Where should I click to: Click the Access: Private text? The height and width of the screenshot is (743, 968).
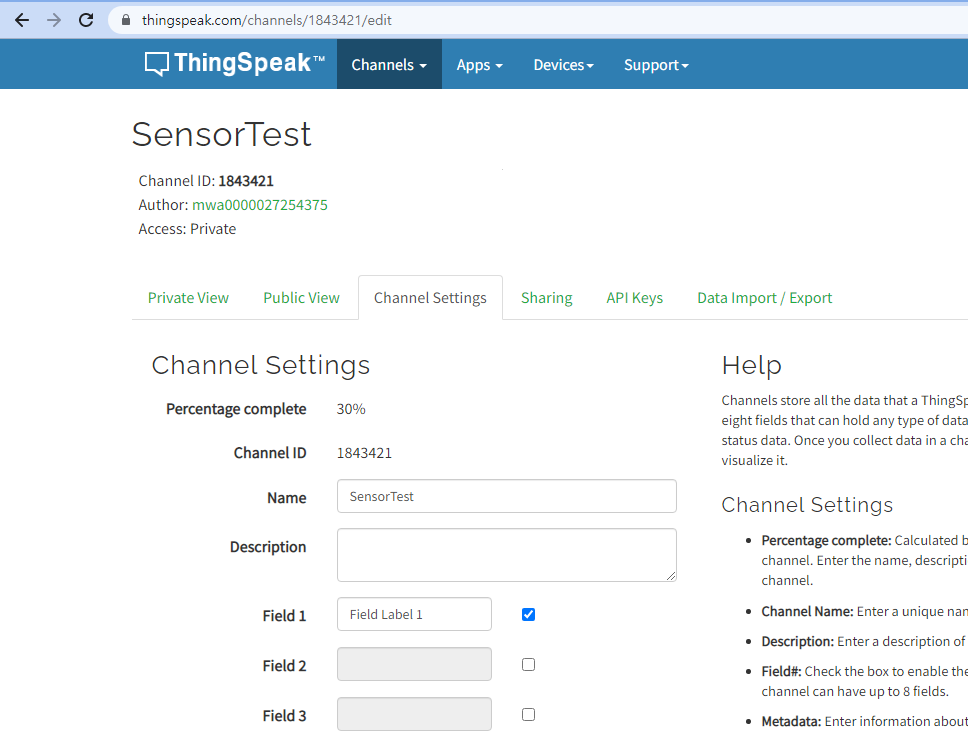tap(187, 229)
